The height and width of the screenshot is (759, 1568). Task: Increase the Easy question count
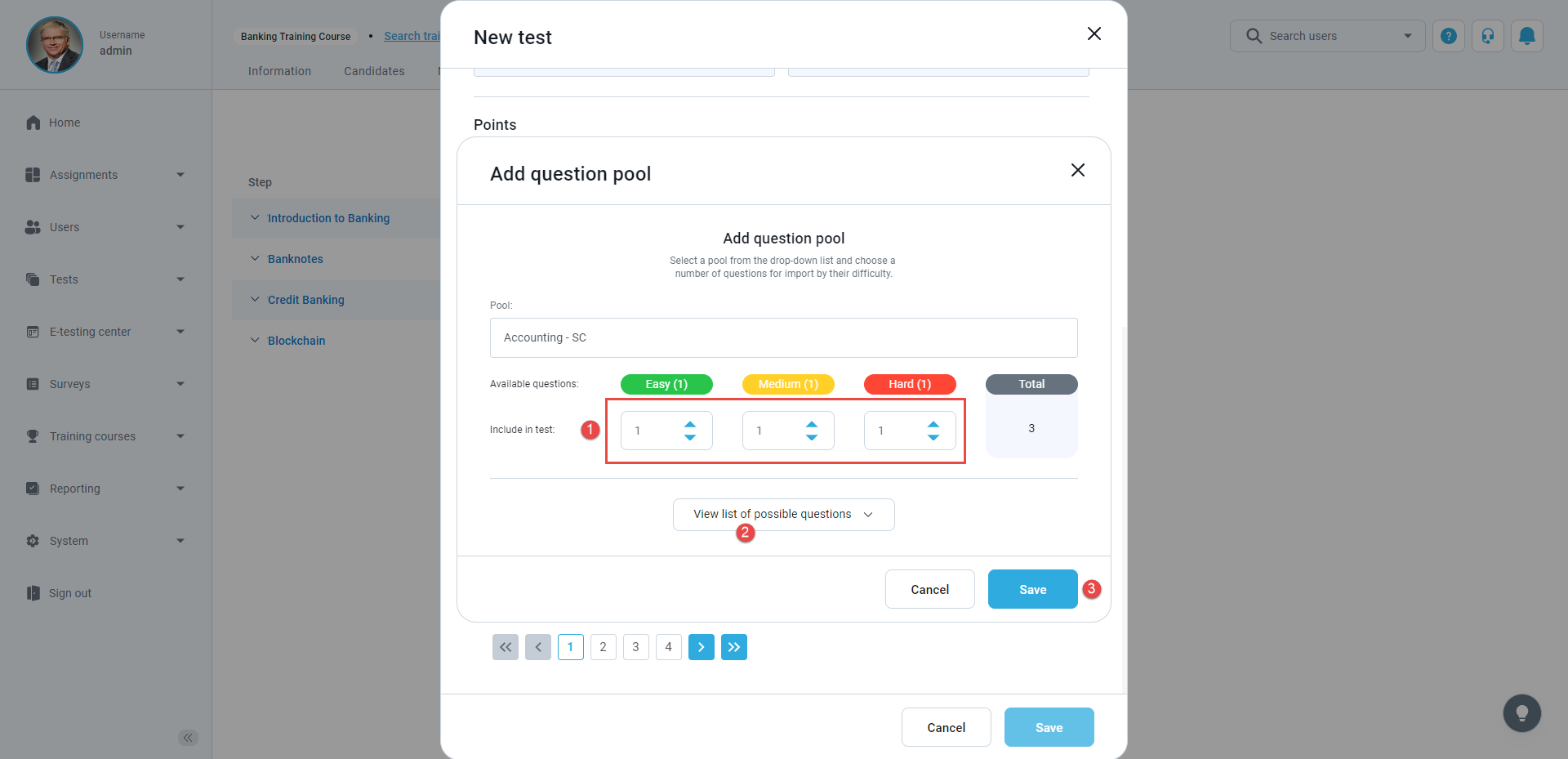(690, 424)
